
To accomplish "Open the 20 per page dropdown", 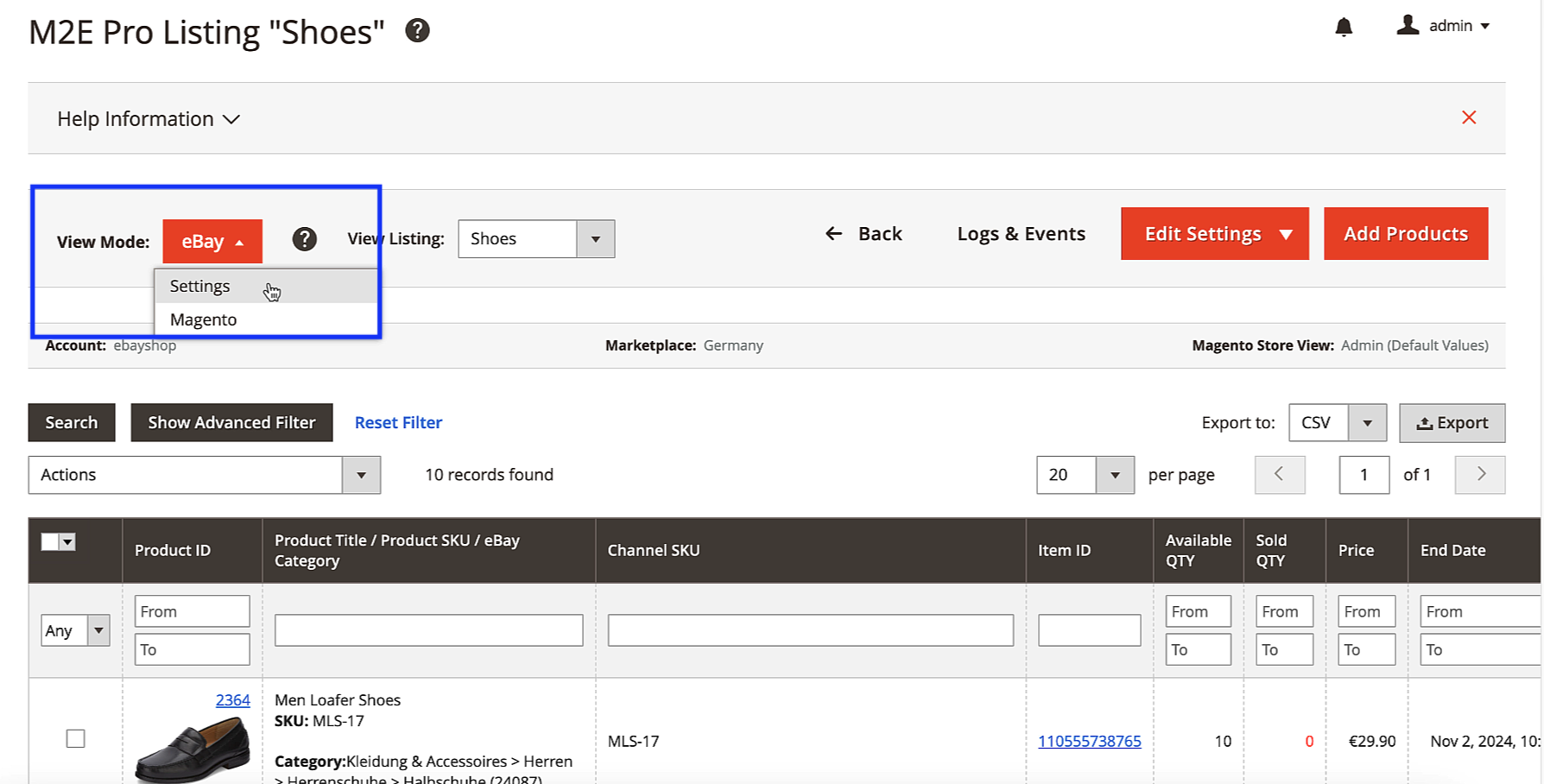I will (1085, 475).
